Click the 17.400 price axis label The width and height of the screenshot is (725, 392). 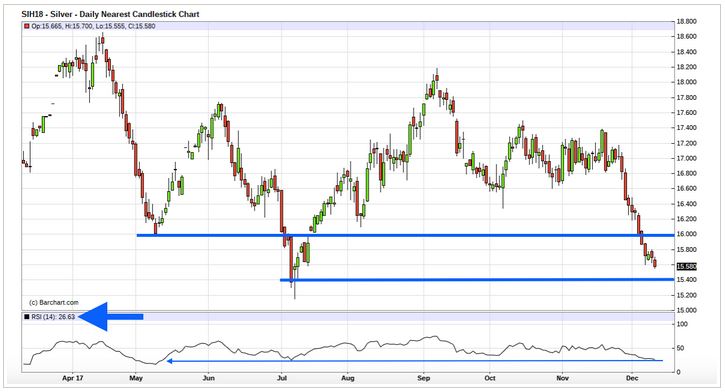pos(687,128)
